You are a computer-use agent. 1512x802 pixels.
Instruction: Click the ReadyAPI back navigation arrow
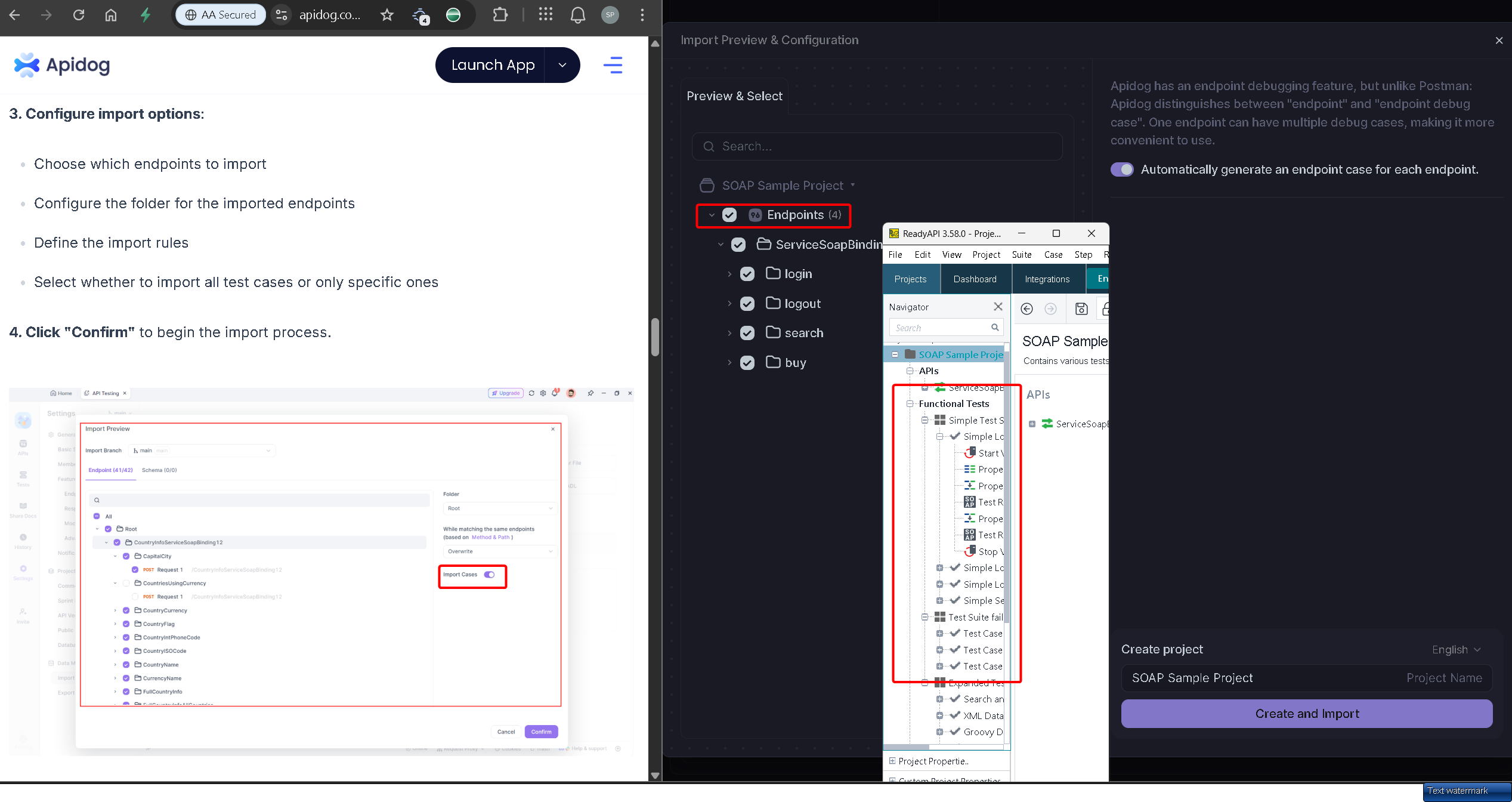[1026, 309]
